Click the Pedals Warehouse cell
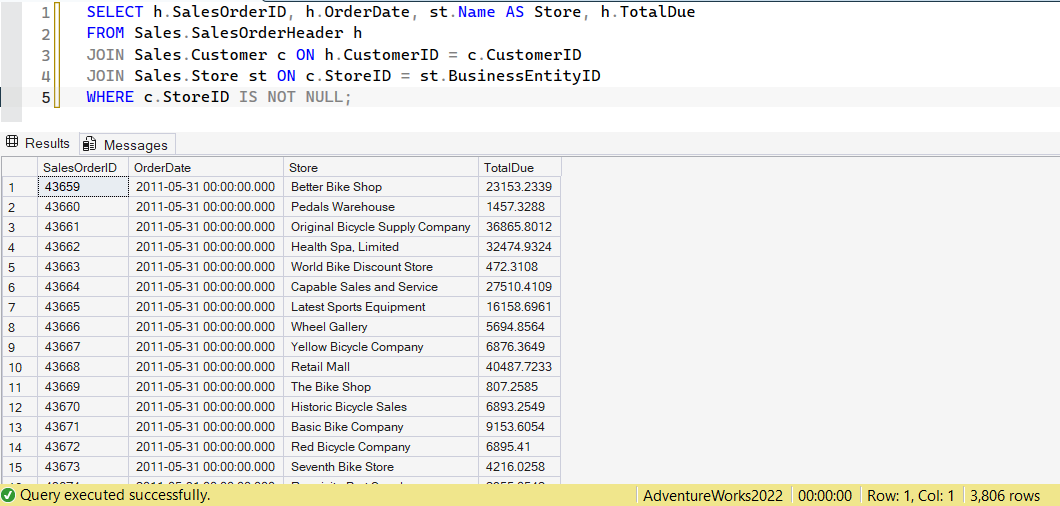This screenshot has width=1060, height=506. coord(381,207)
